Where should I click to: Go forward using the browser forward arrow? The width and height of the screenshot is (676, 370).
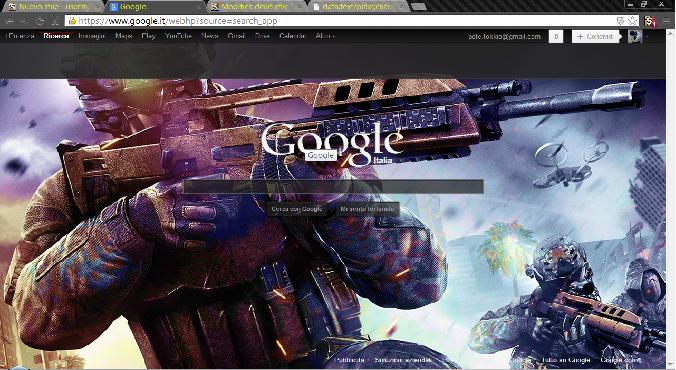[x=24, y=21]
